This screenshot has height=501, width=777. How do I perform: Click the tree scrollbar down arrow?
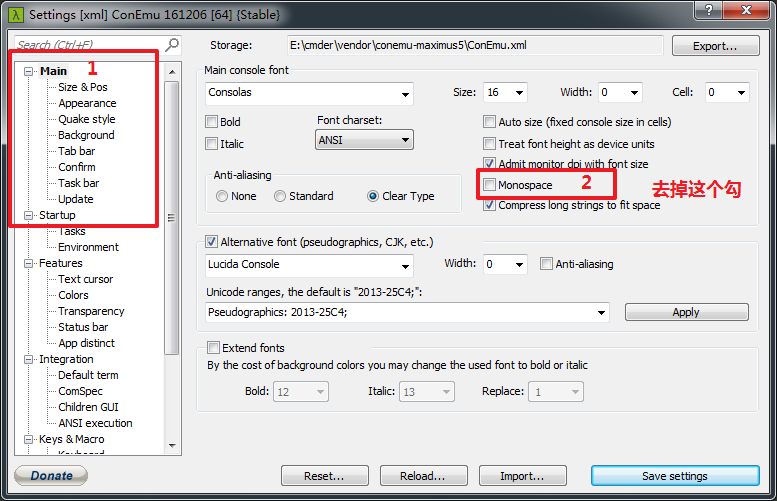pos(172,445)
